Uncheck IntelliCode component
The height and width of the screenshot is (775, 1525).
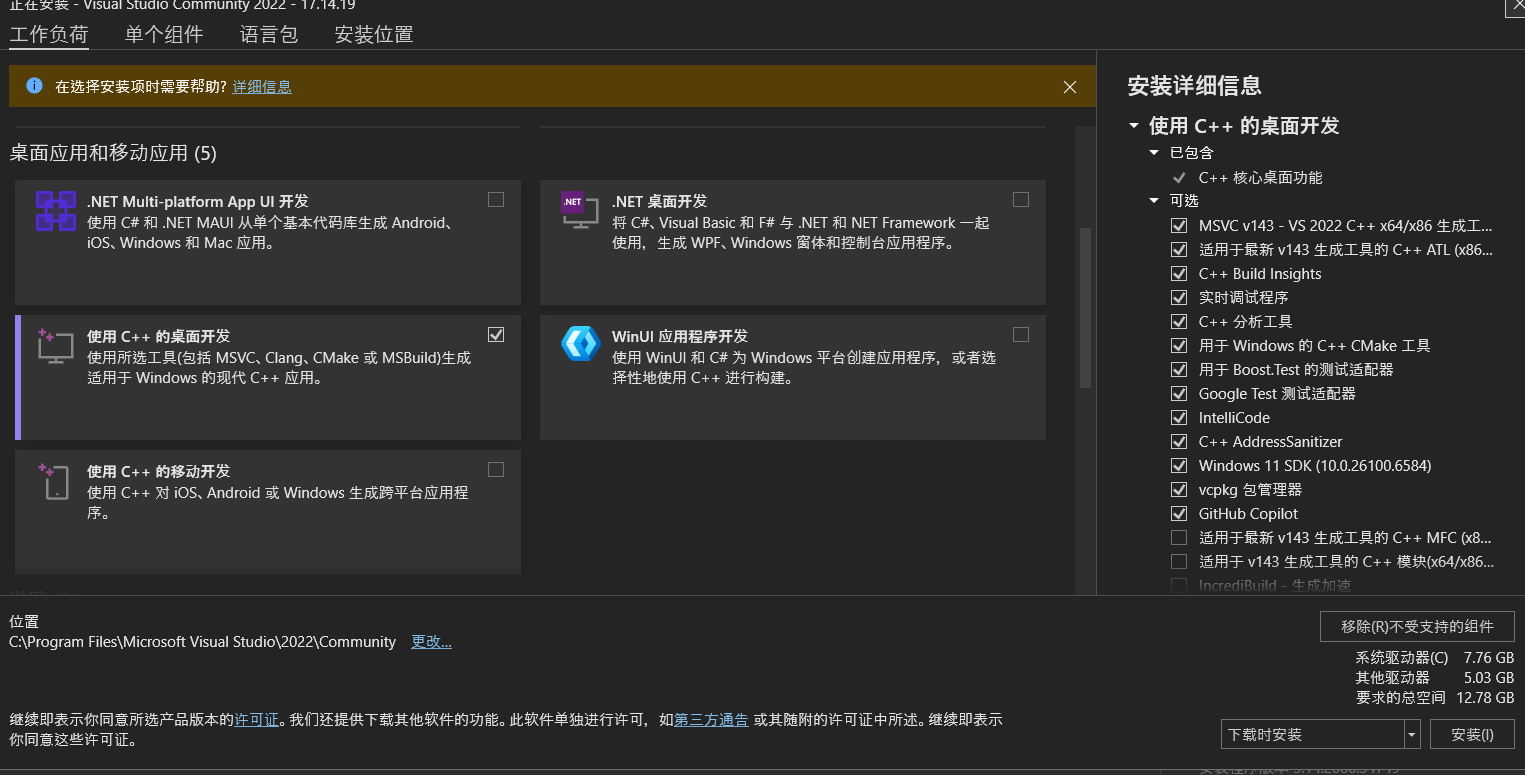tap(1179, 418)
